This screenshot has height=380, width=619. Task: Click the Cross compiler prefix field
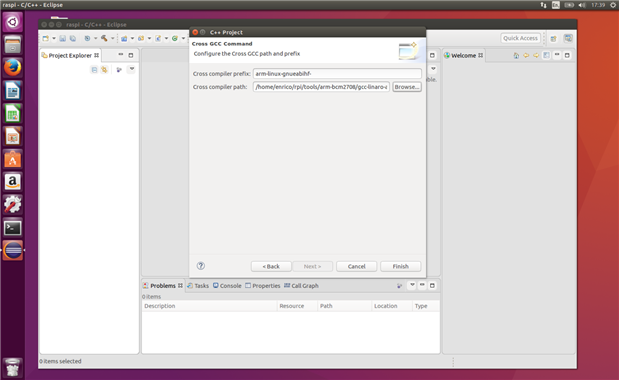337,74
